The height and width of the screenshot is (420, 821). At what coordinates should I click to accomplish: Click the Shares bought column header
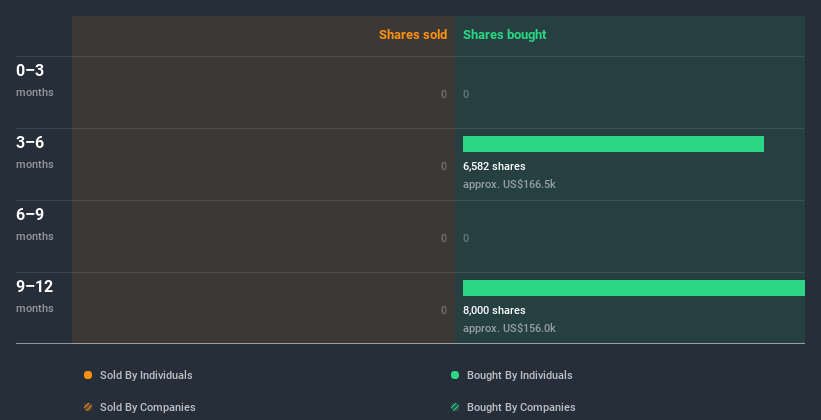pos(505,35)
